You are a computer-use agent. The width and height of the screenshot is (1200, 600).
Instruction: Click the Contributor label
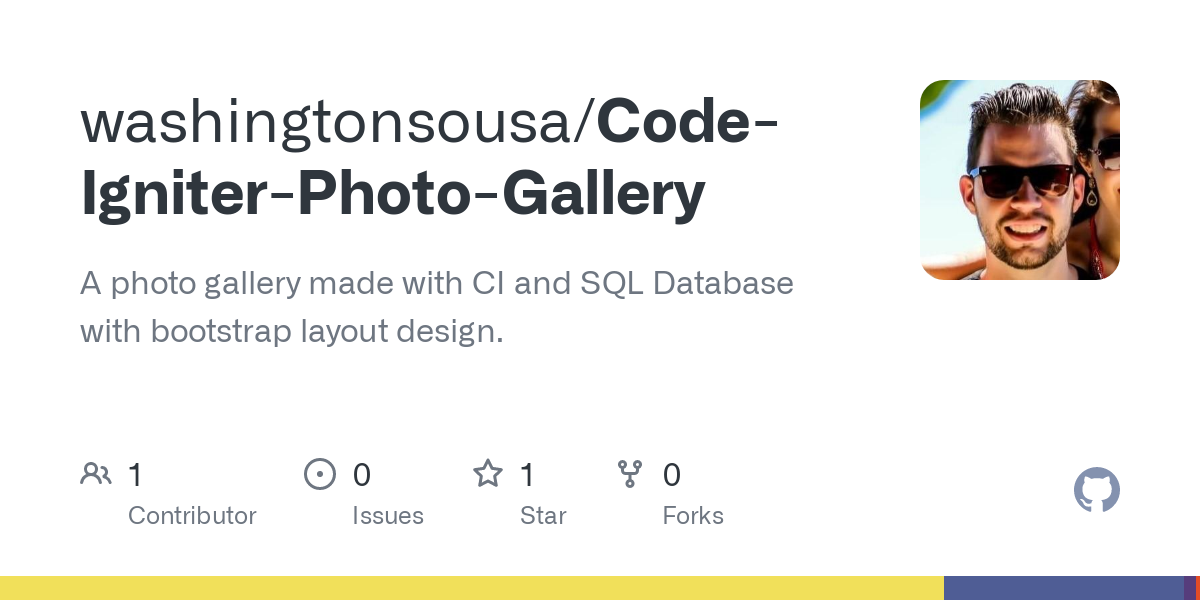click(x=192, y=516)
